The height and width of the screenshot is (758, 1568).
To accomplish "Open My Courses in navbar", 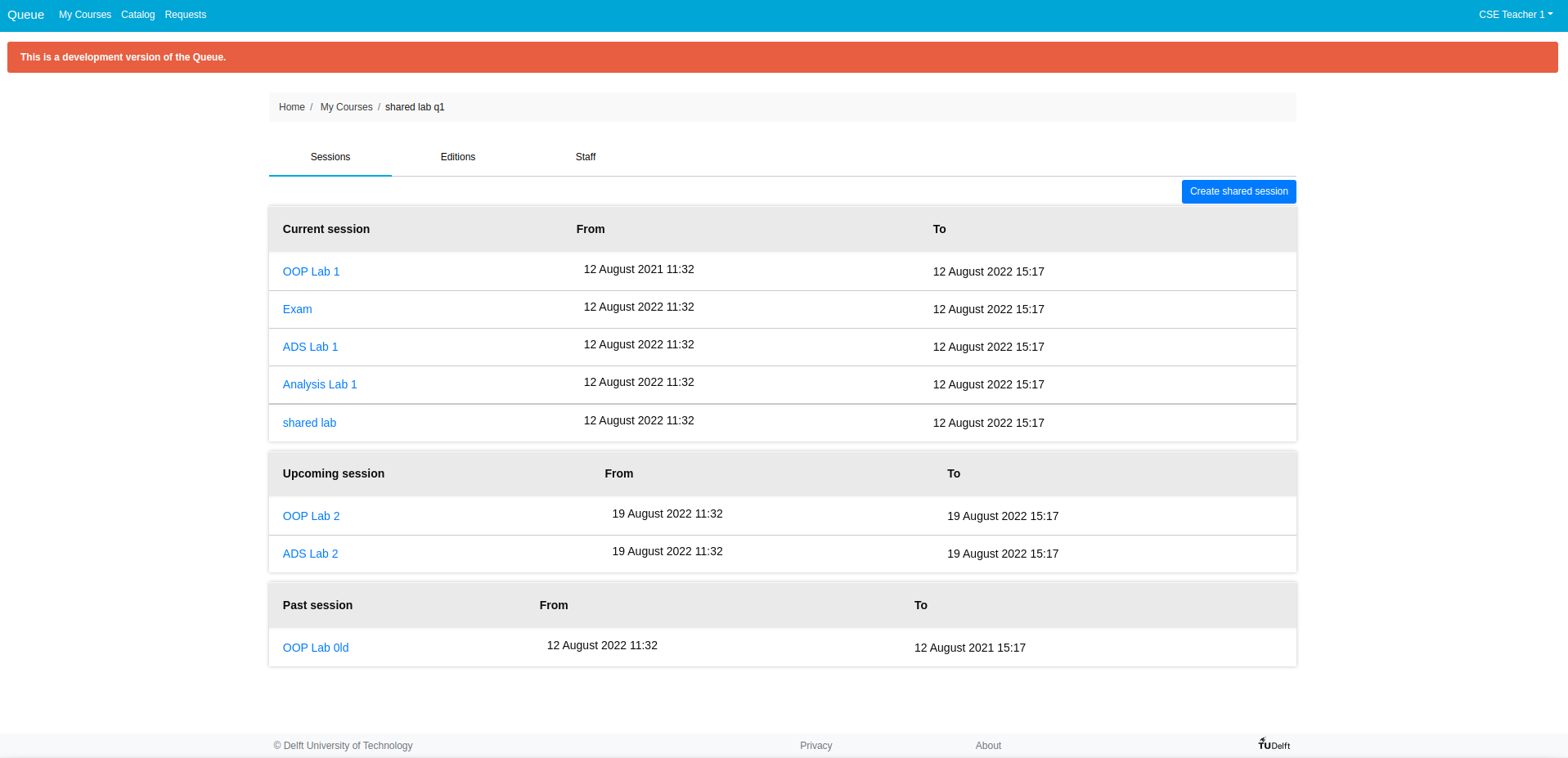I will pyautogui.click(x=85, y=15).
